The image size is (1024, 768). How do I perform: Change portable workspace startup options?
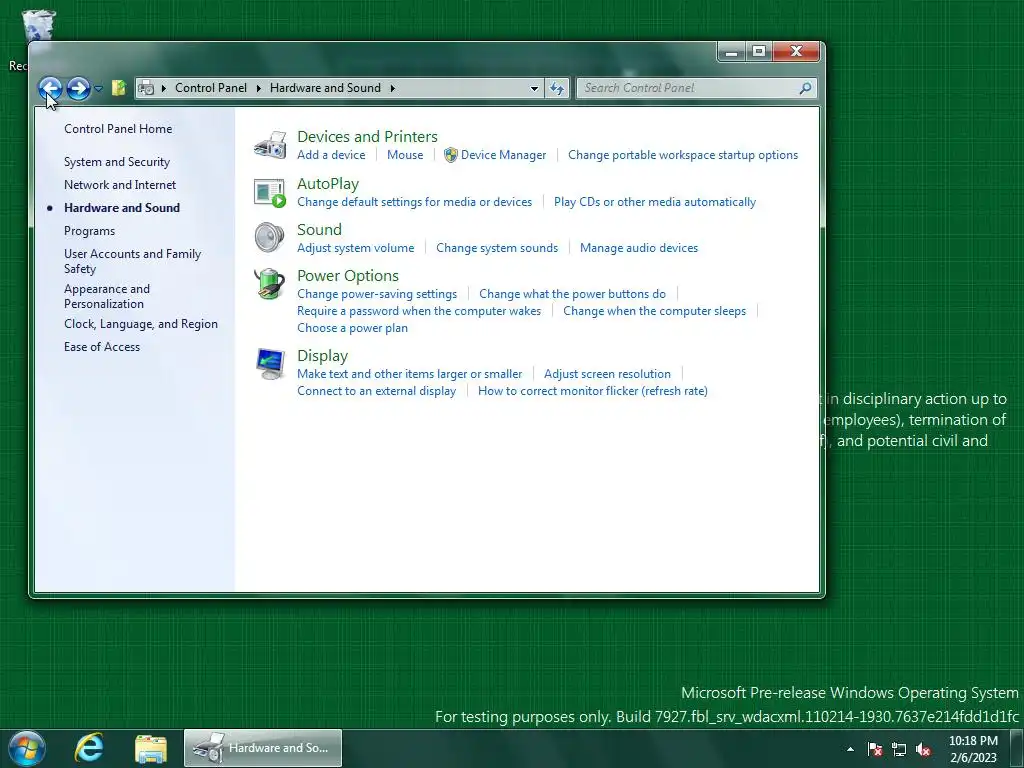click(x=683, y=155)
